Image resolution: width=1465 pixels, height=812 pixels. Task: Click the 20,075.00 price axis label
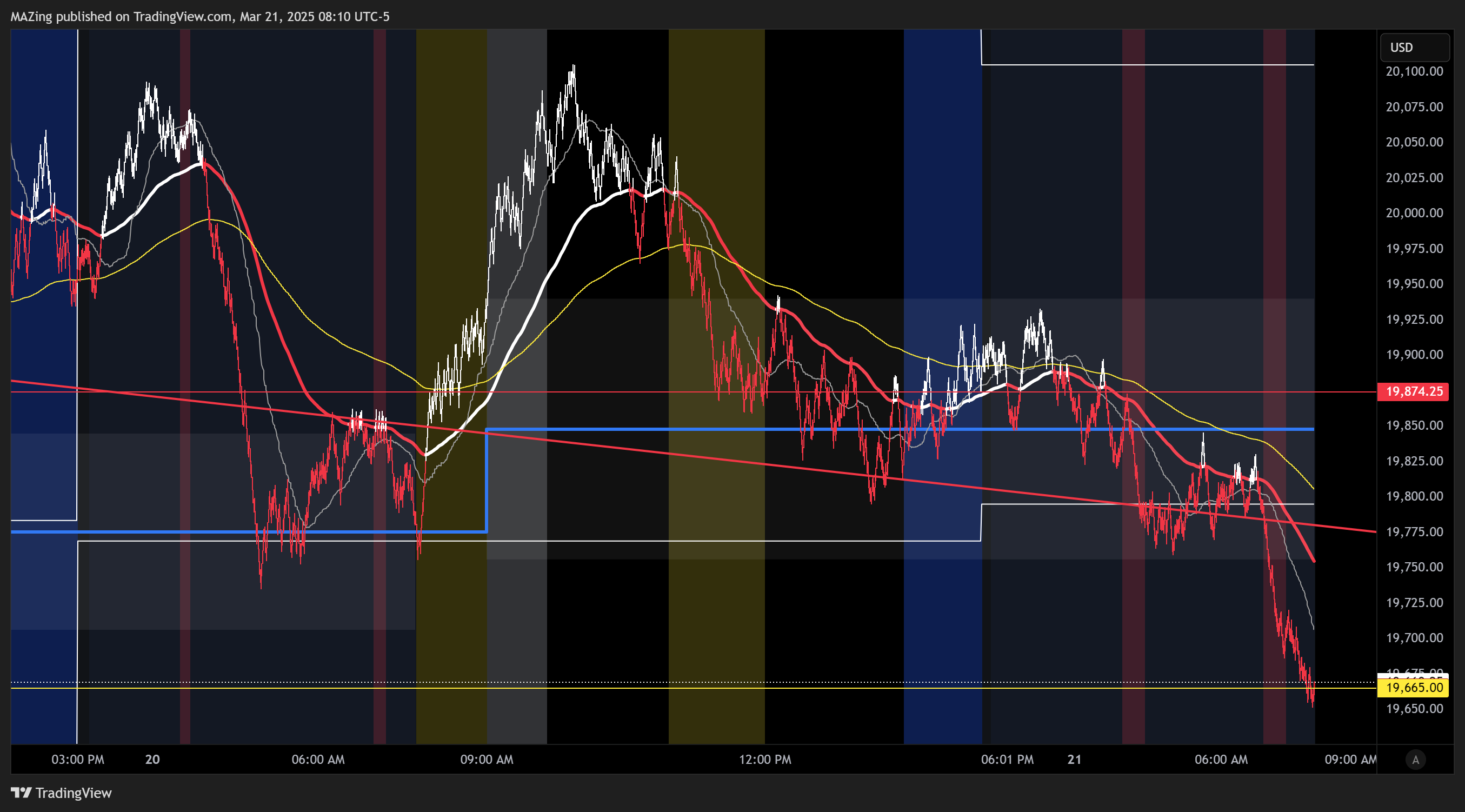coord(1414,107)
